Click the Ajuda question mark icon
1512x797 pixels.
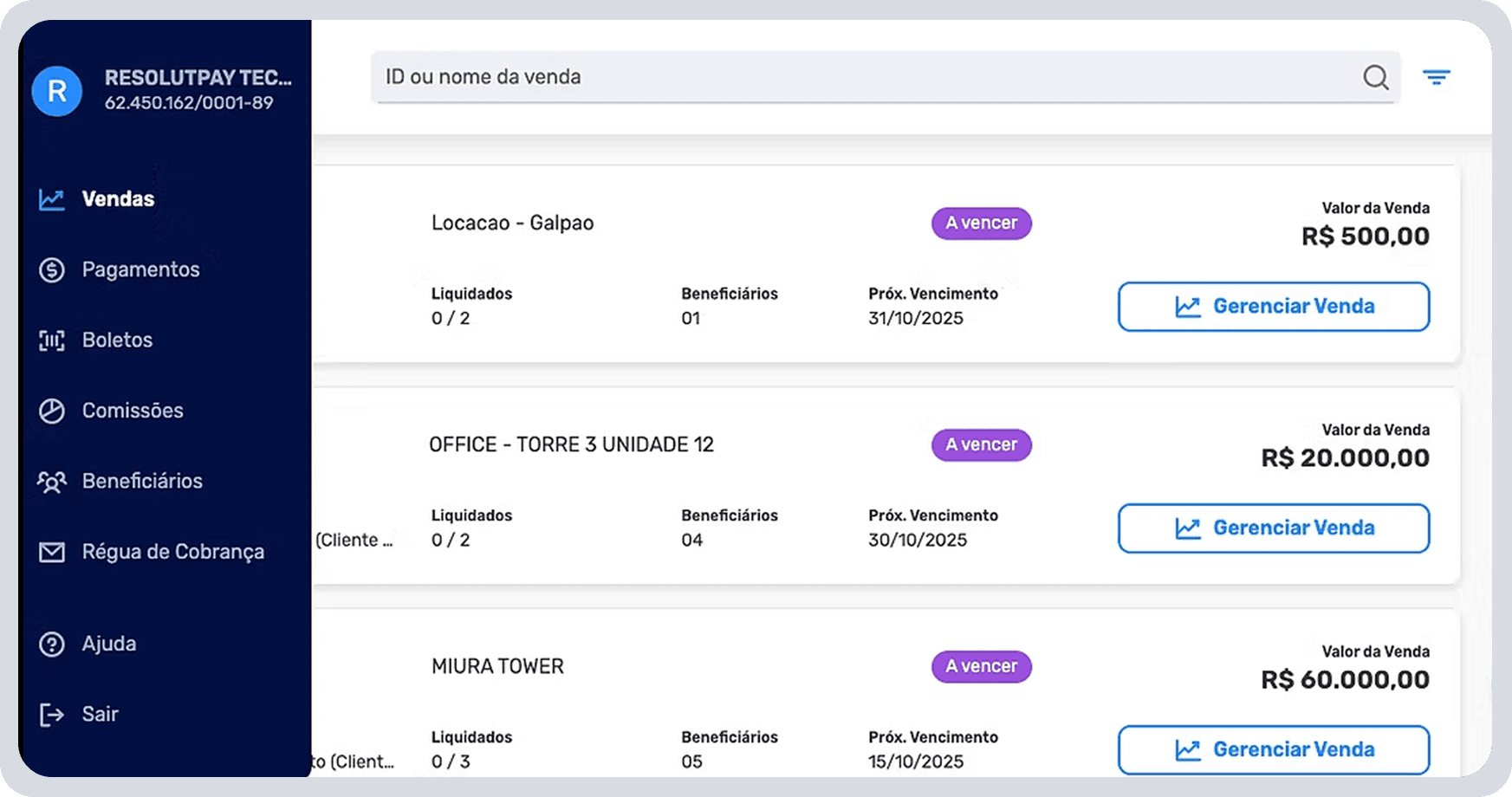pyautogui.click(x=52, y=644)
